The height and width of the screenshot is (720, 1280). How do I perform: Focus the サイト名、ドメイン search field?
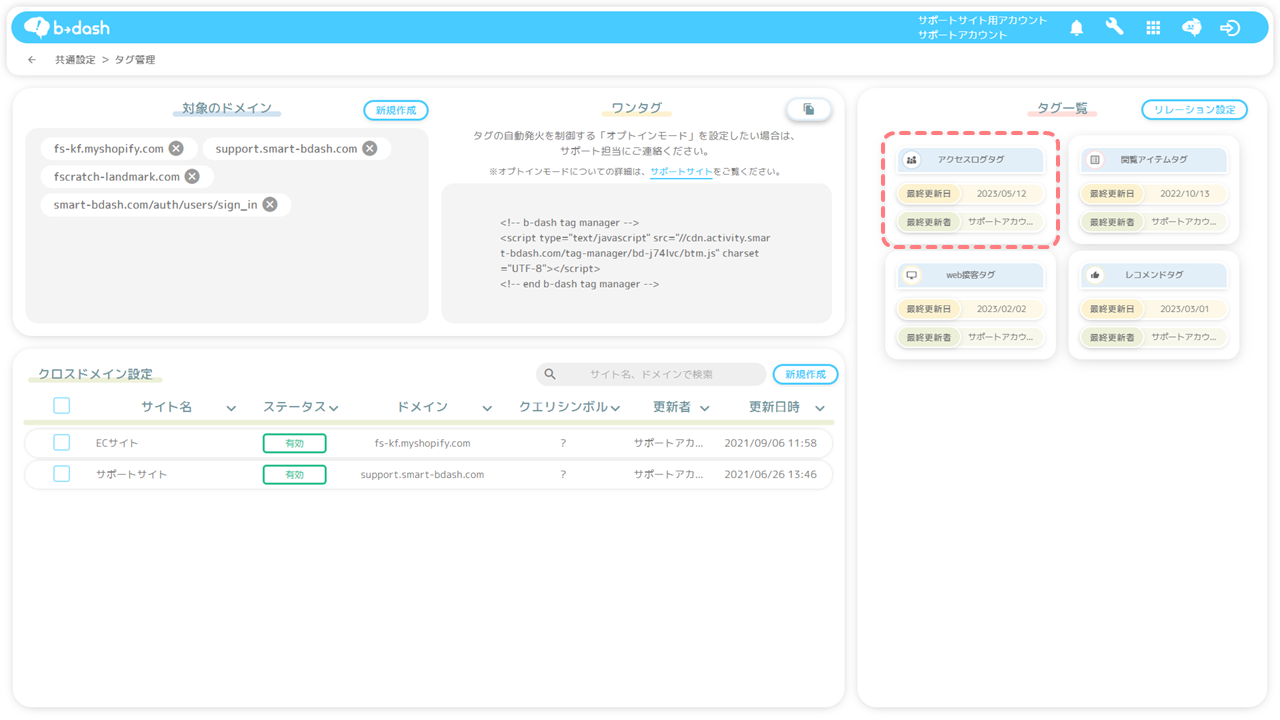coord(651,374)
